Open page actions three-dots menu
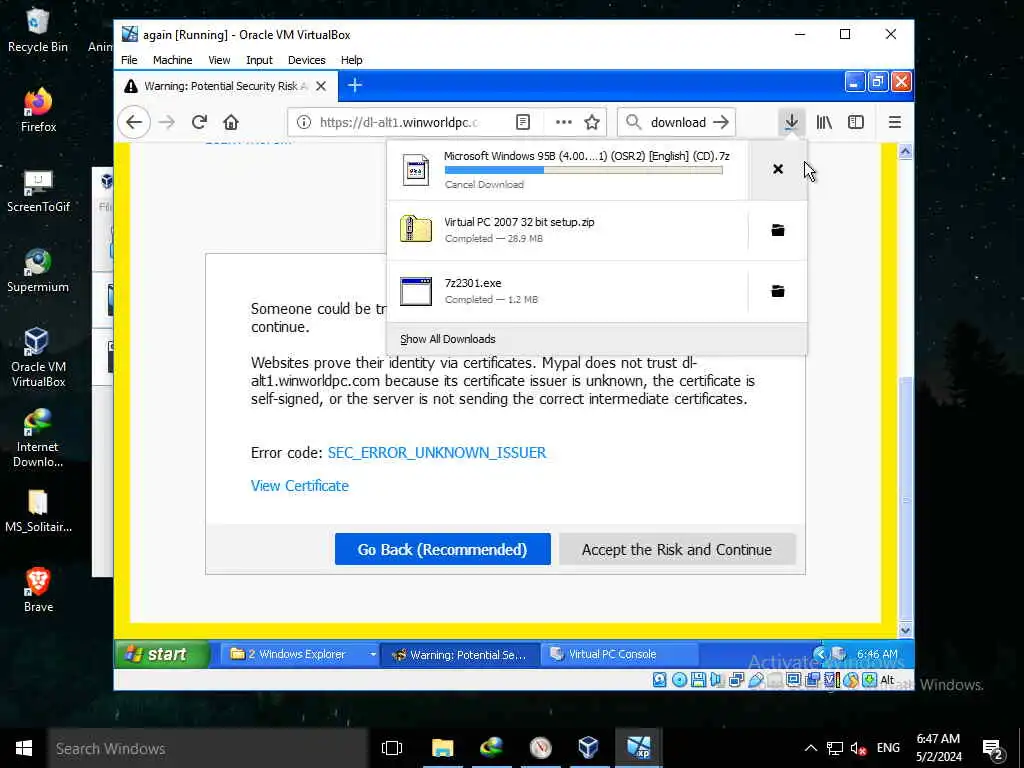Image resolution: width=1024 pixels, height=768 pixels. tap(564, 122)
